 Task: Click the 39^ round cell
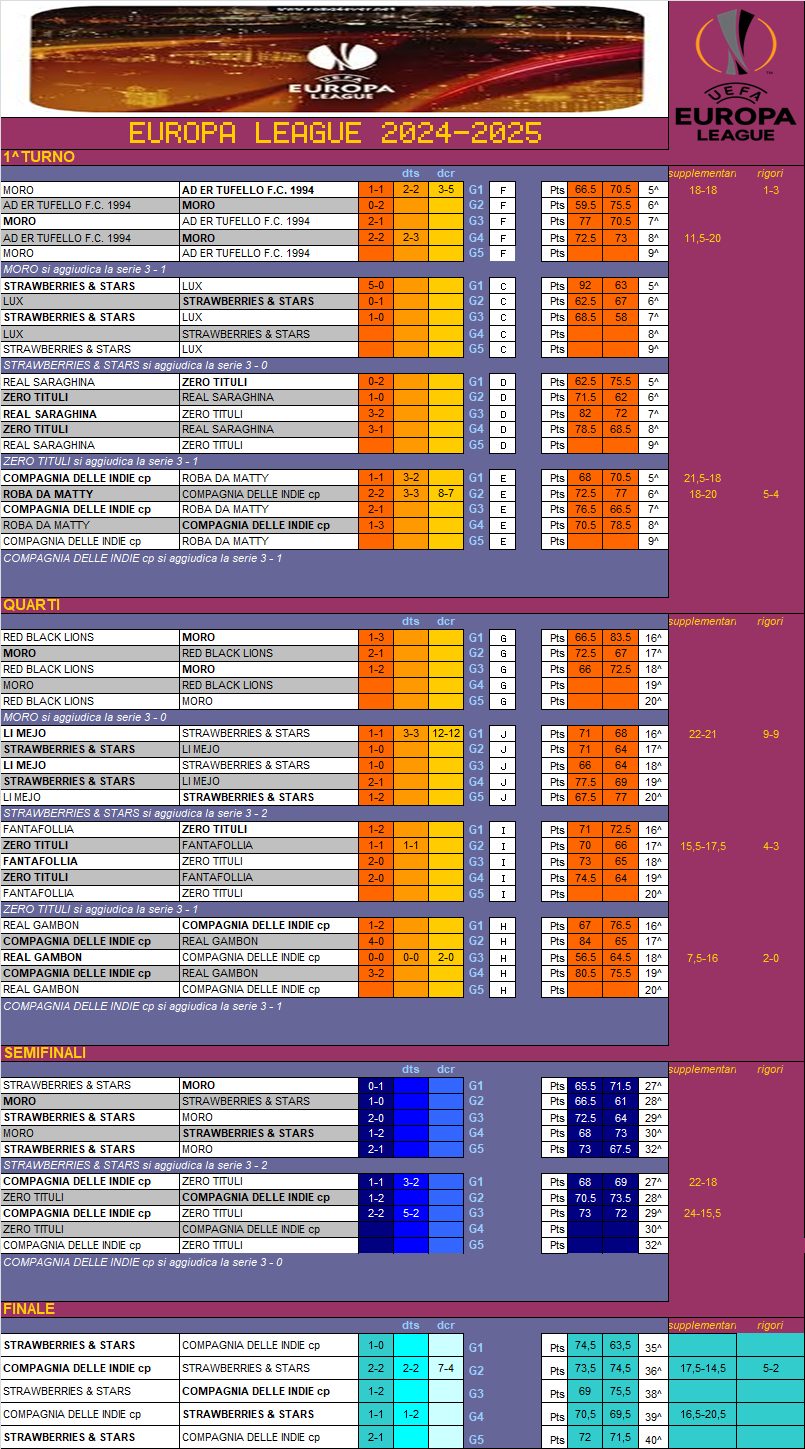653,1417
